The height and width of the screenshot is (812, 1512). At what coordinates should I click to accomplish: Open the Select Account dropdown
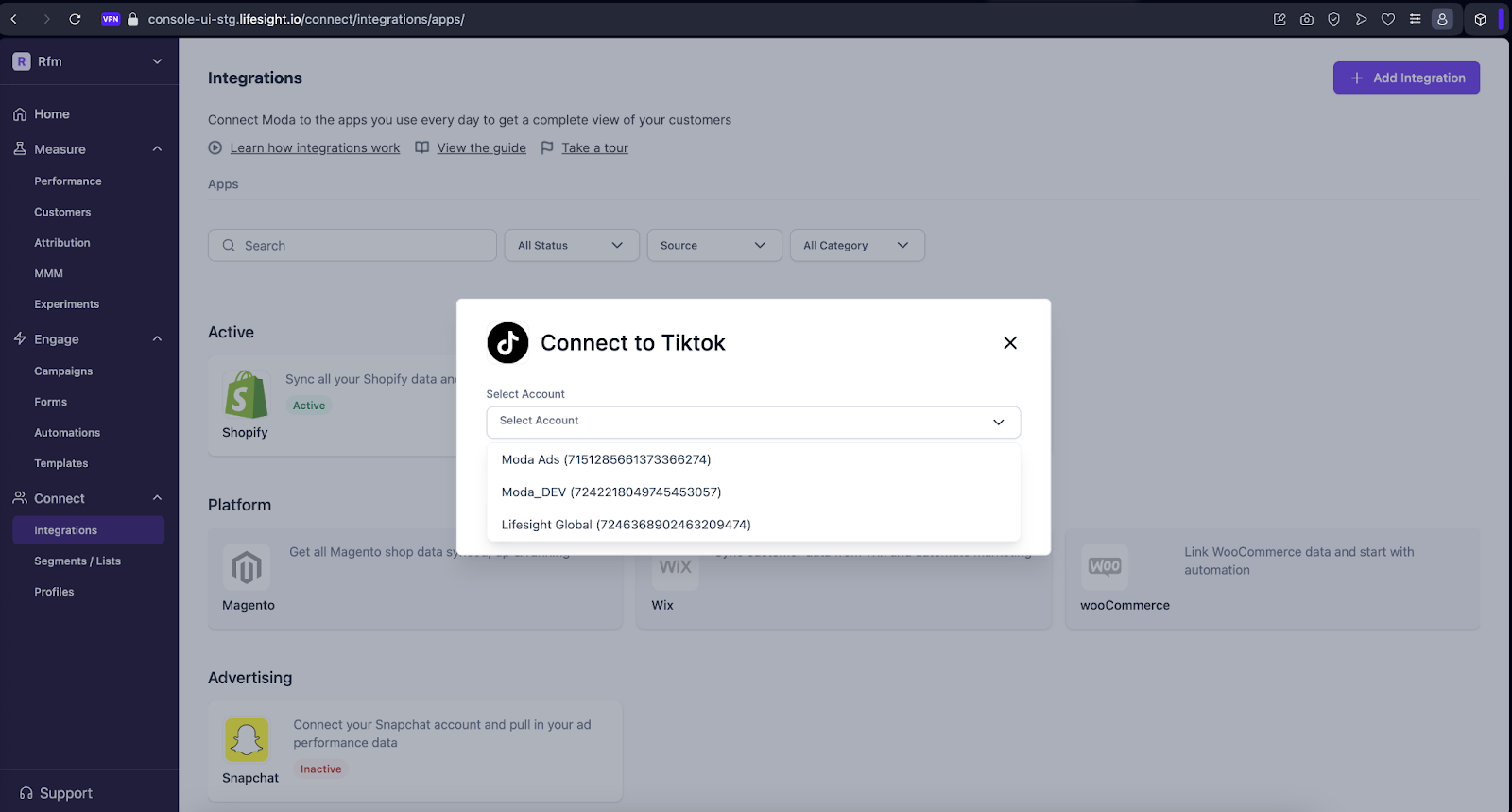753,422
